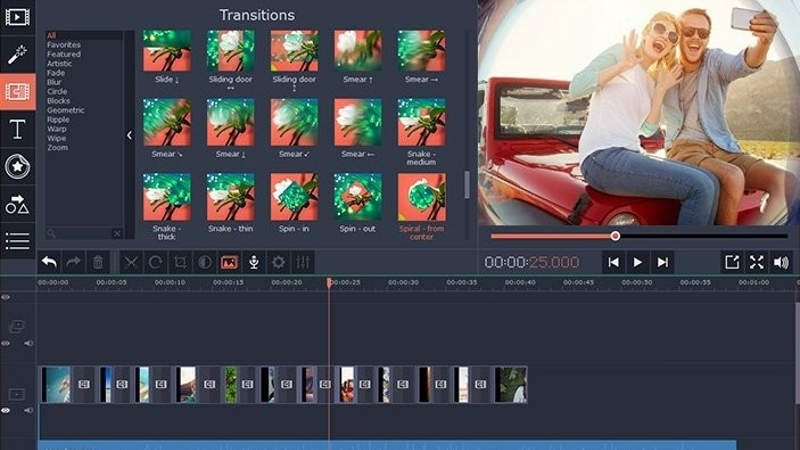Select the Wipe category
This screenshot has height=450, width=800.
pos(56,138)
